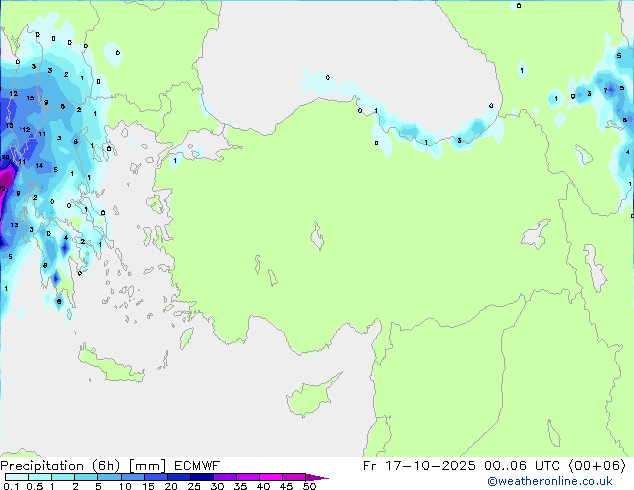634x490 pixels.
Task: Click the '14' precipitation value on map
Action: (x=39, y=165)
